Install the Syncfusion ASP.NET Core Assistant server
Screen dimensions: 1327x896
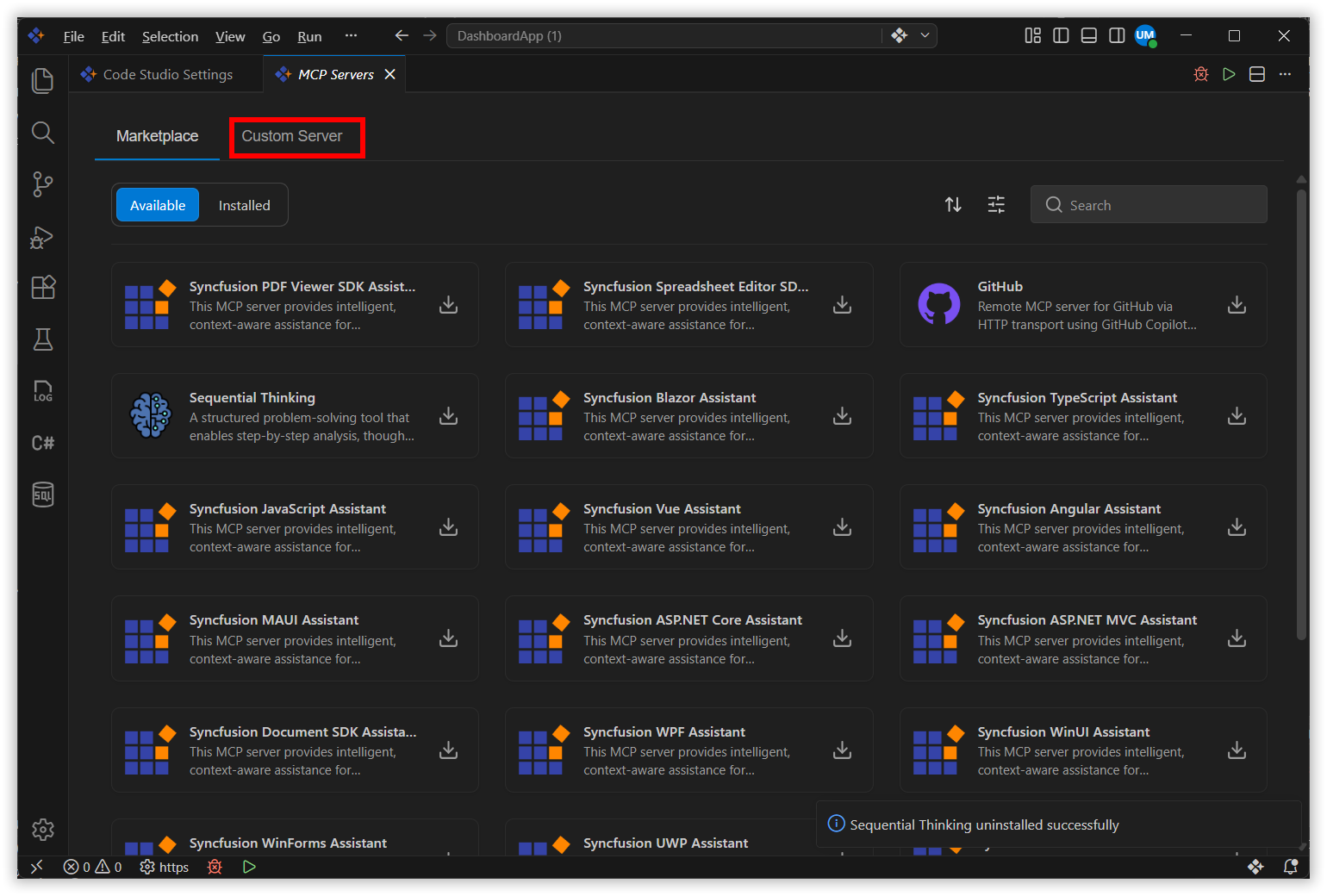pos(843,638)
